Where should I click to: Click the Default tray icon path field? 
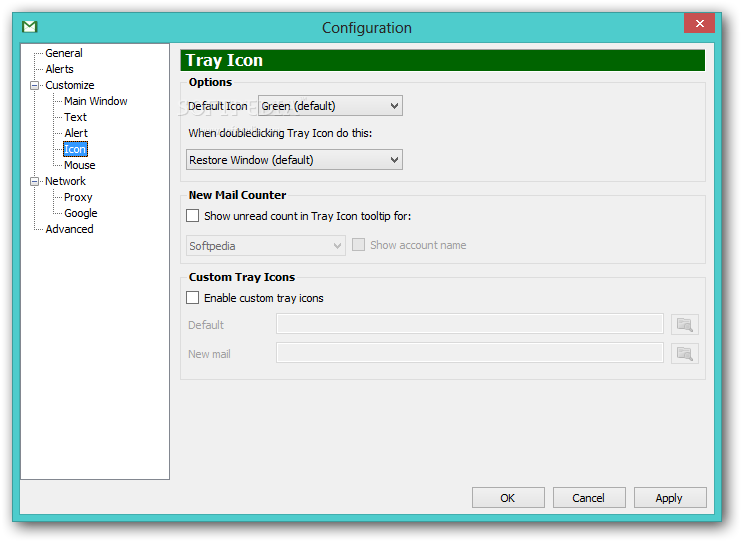pos(469,324)
